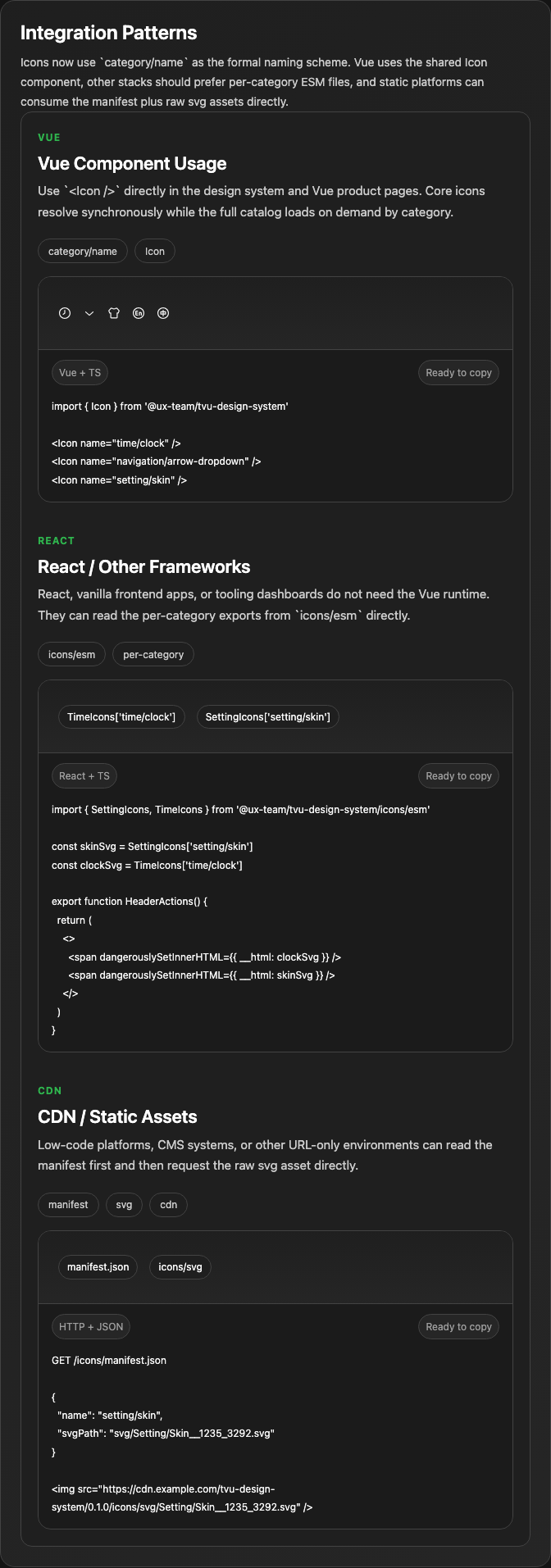Select the icons/svg chip
Viewport: 551px width, 1568px height.
point(180,1267)
